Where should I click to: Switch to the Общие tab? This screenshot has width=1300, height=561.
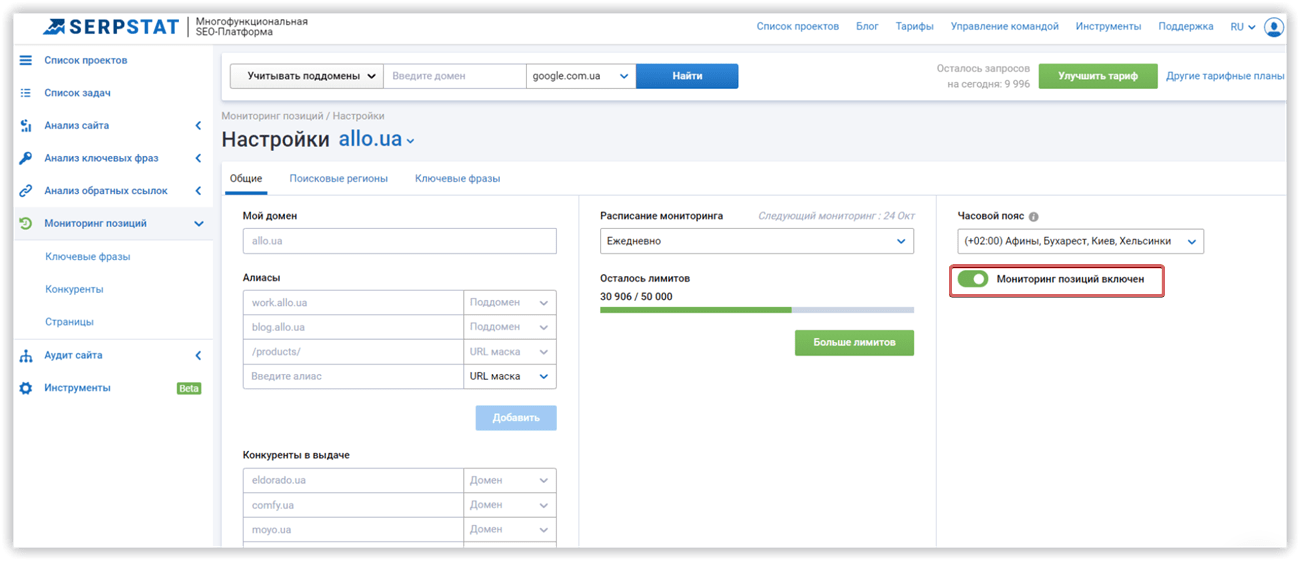[246, 179]
